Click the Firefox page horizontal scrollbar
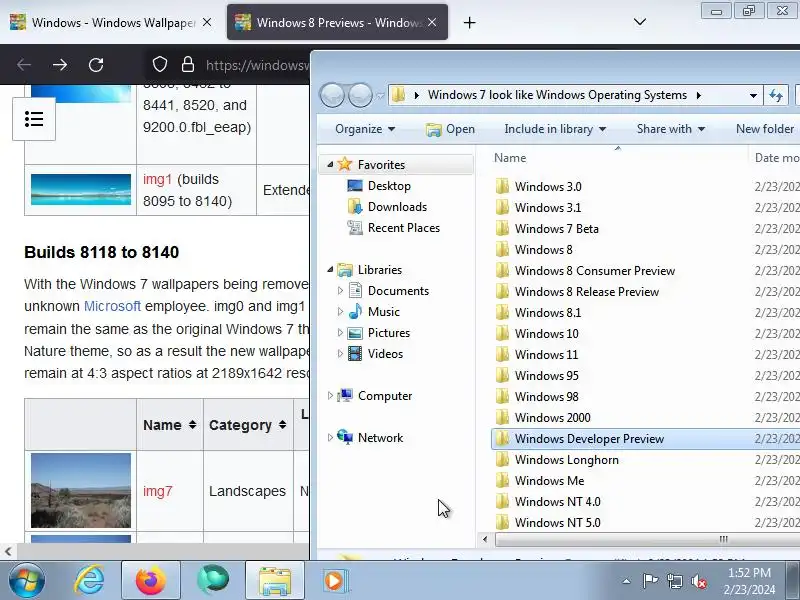This screenshot has height=600, width=800. pos(161,551)
